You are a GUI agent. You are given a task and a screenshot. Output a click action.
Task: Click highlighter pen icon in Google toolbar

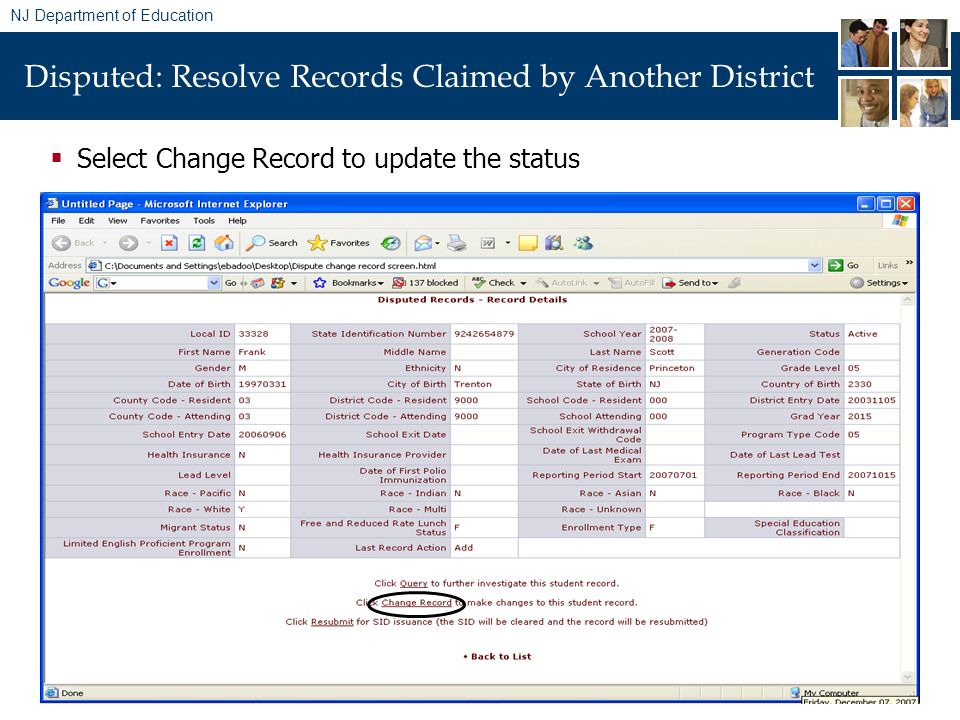click(734, 283)
